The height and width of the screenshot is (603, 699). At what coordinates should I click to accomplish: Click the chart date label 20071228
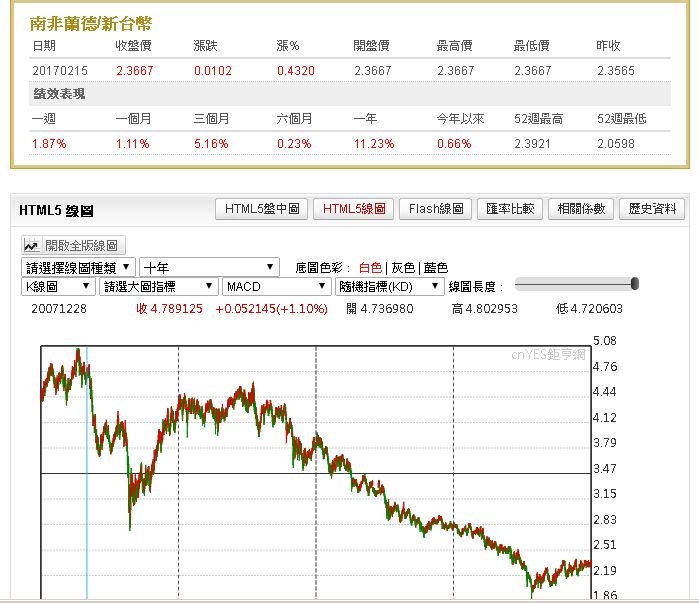pyautogui.click(x=59, y=308)
